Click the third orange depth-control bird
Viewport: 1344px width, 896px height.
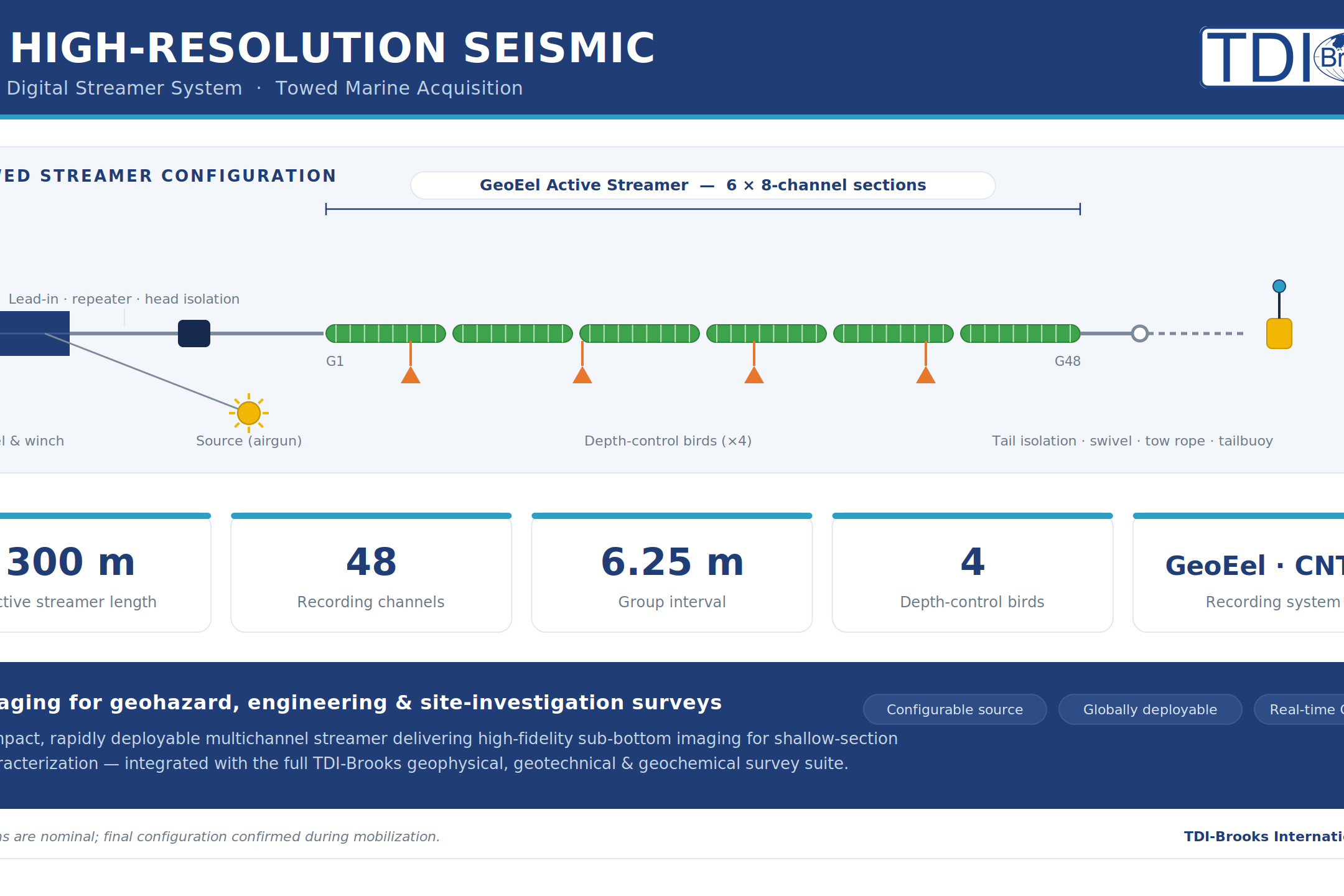[754, 375]
